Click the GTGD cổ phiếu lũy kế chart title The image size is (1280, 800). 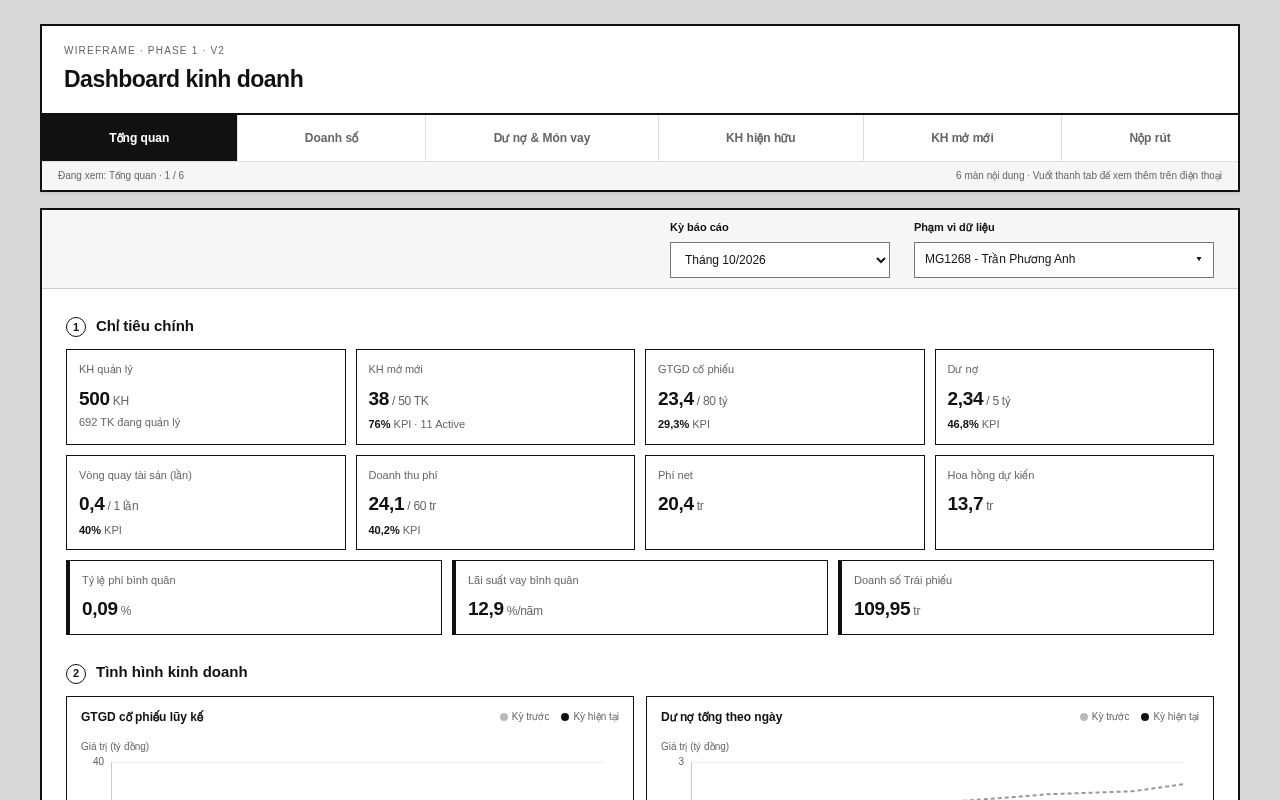tap(142, 717)
